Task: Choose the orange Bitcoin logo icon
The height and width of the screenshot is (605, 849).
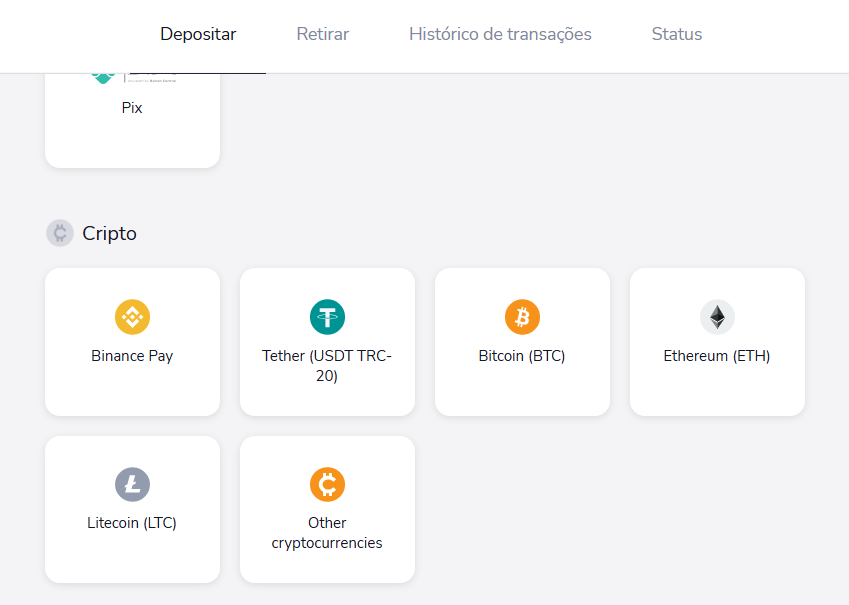Action: [x=522, y=317]
